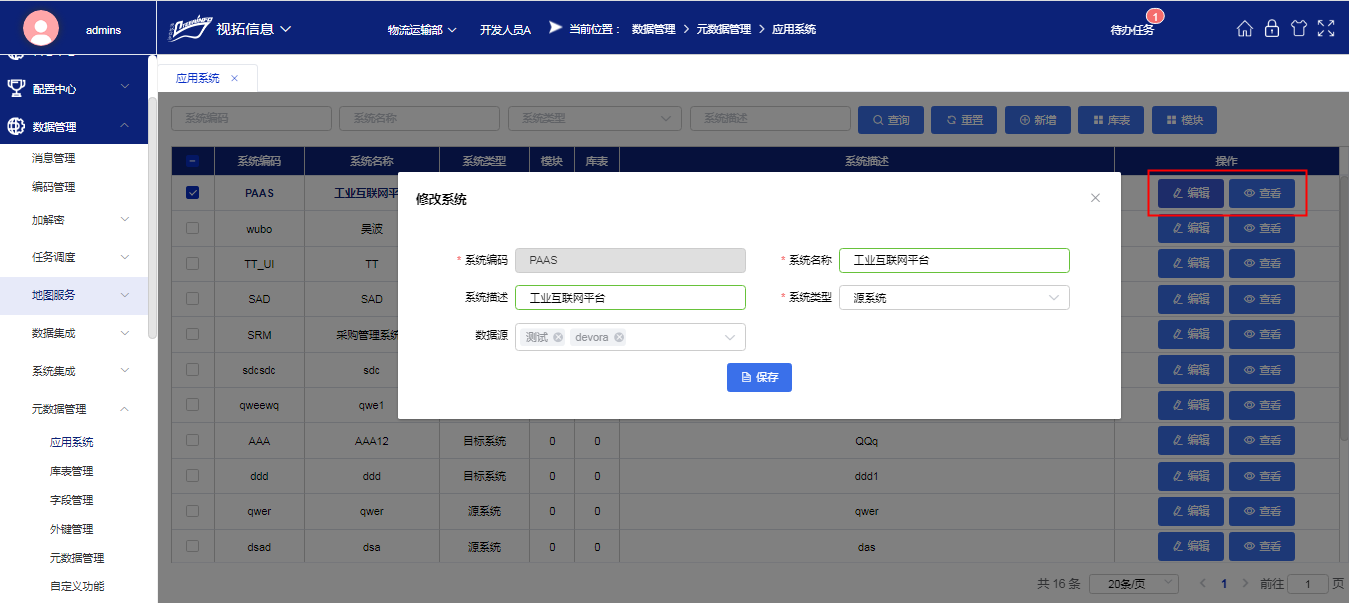
Task: Open 库表管理 in the sidebar
Action: coord(72,471)
